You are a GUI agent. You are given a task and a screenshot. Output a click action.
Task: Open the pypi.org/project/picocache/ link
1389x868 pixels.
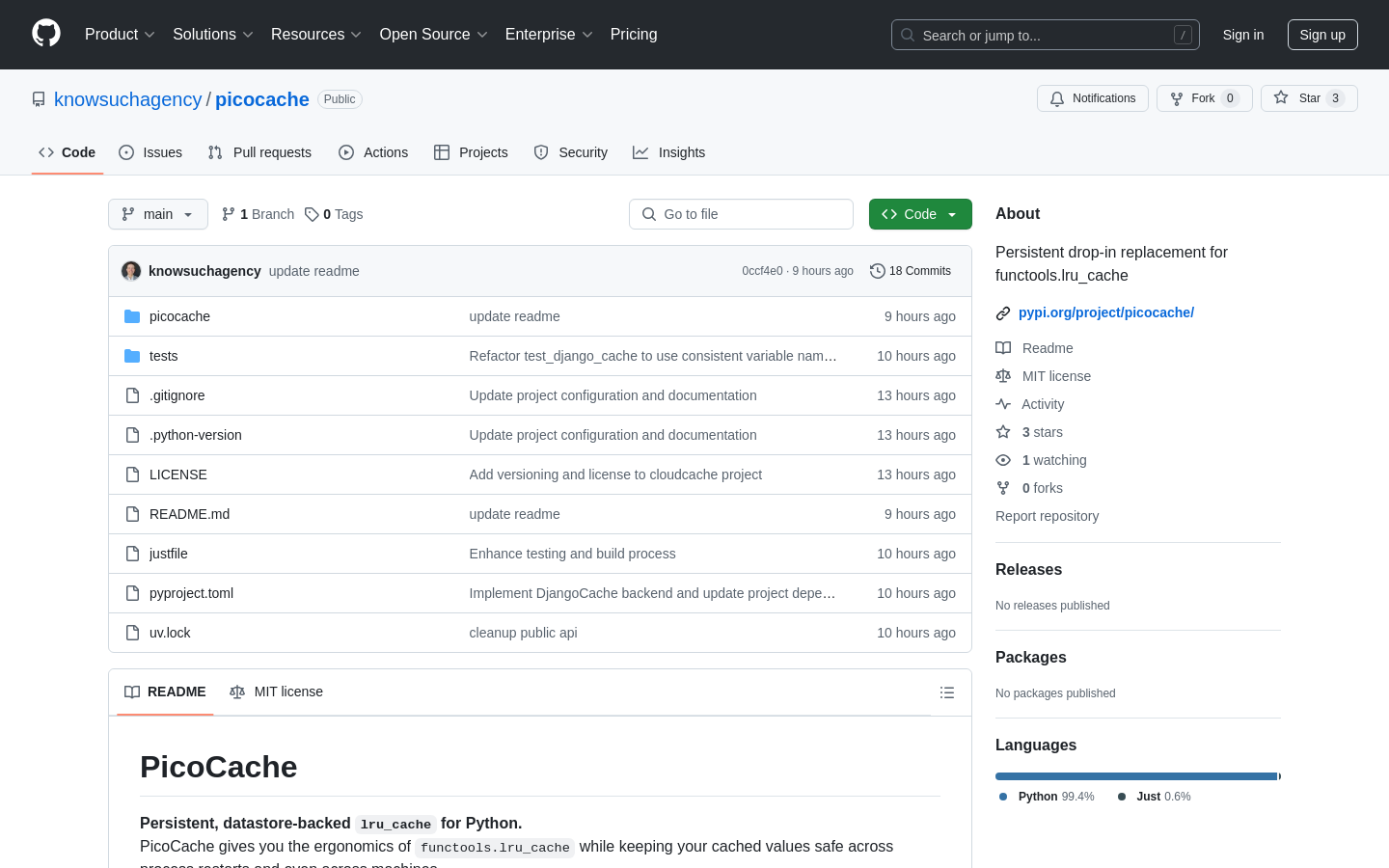[1106, 312]
